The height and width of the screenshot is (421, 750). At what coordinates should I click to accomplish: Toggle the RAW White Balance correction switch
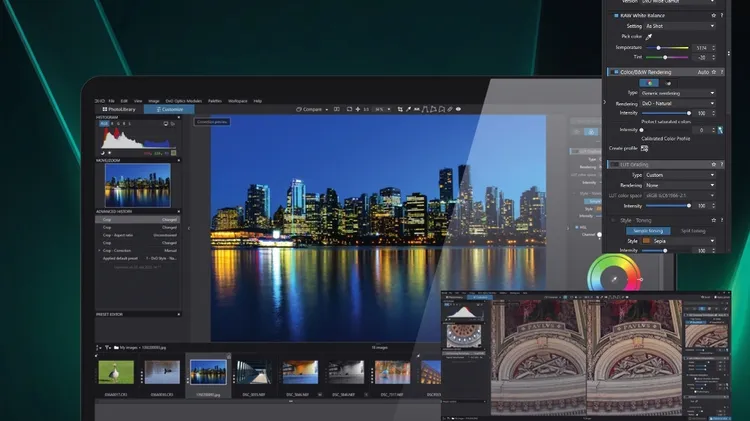(x=614, y=16)
